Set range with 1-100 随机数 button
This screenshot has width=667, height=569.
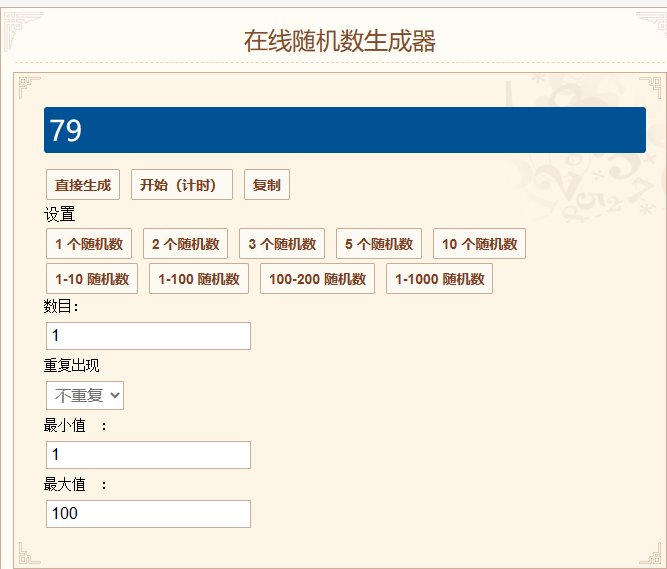tap(199, 279)
